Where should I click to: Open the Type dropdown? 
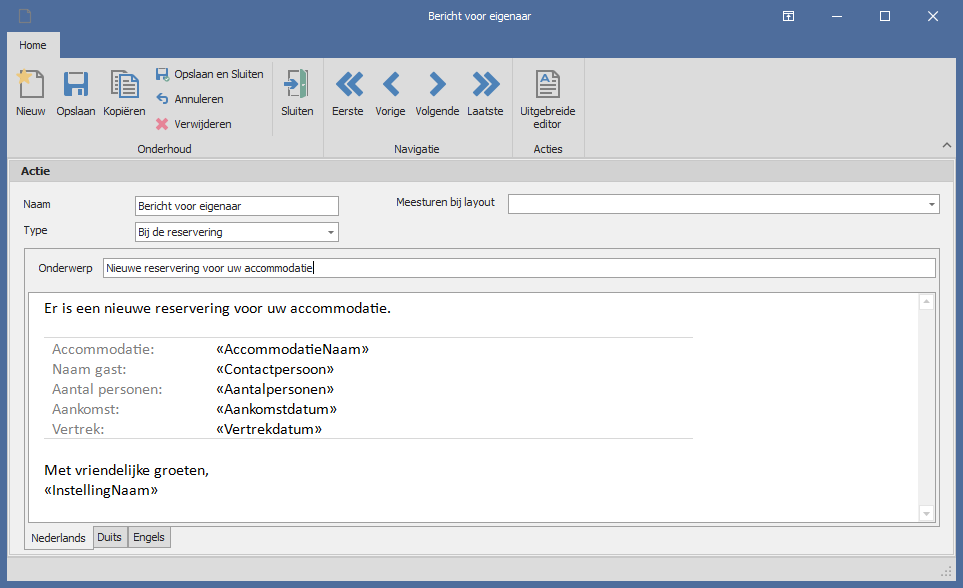(330, 232)
